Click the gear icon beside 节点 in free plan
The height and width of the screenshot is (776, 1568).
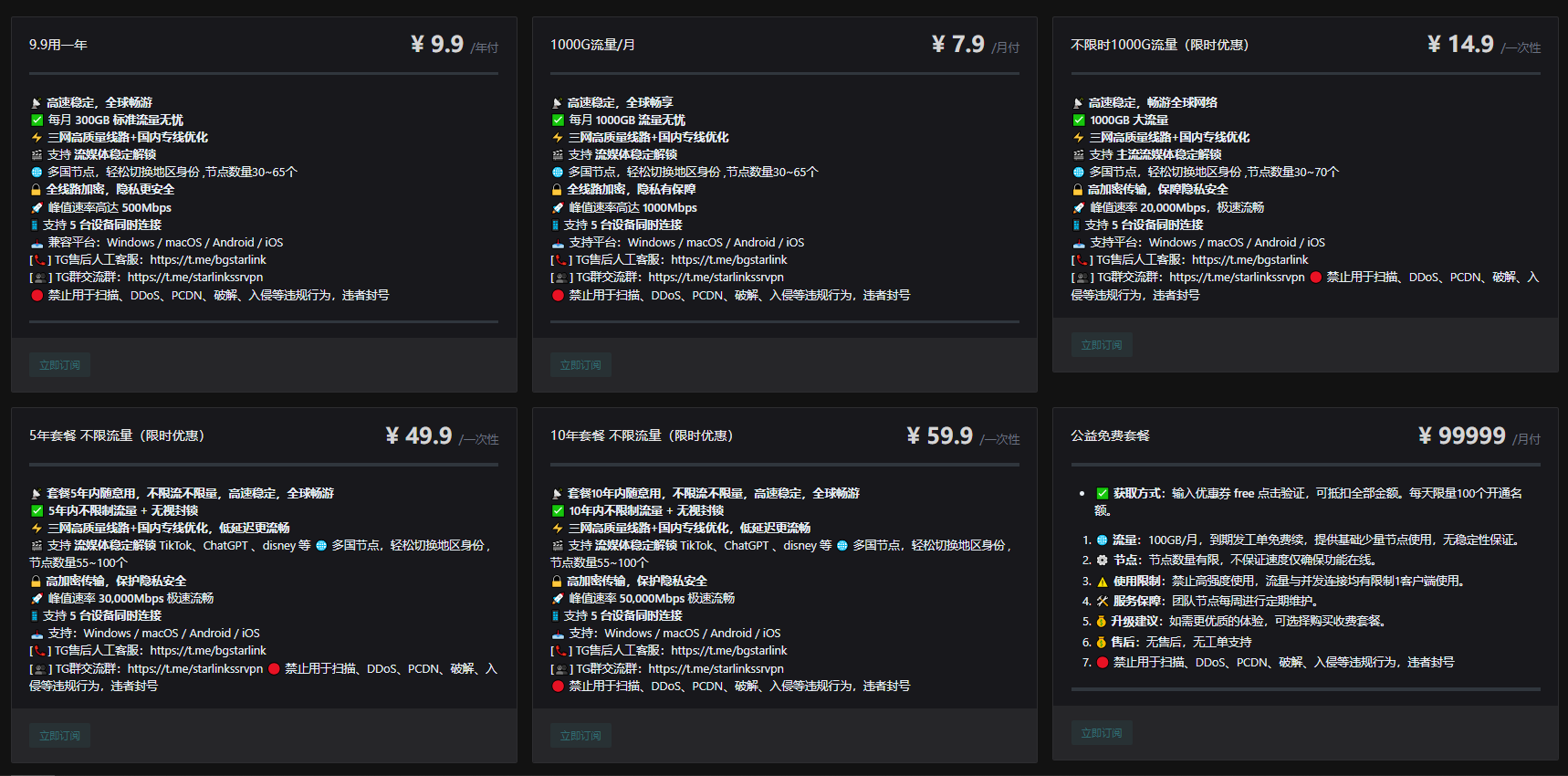pyautogui.click(x=1102, y=561)
